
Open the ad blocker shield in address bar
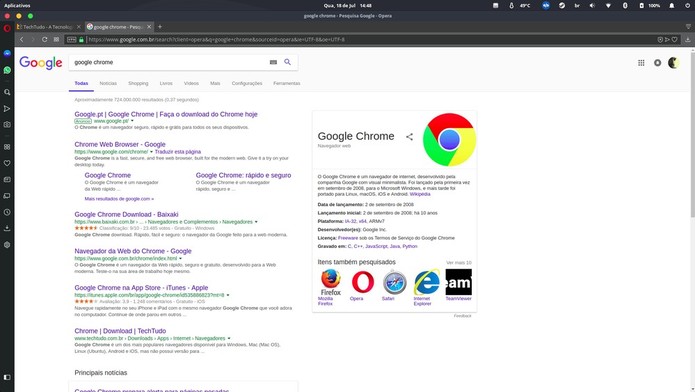pos(660,39)
